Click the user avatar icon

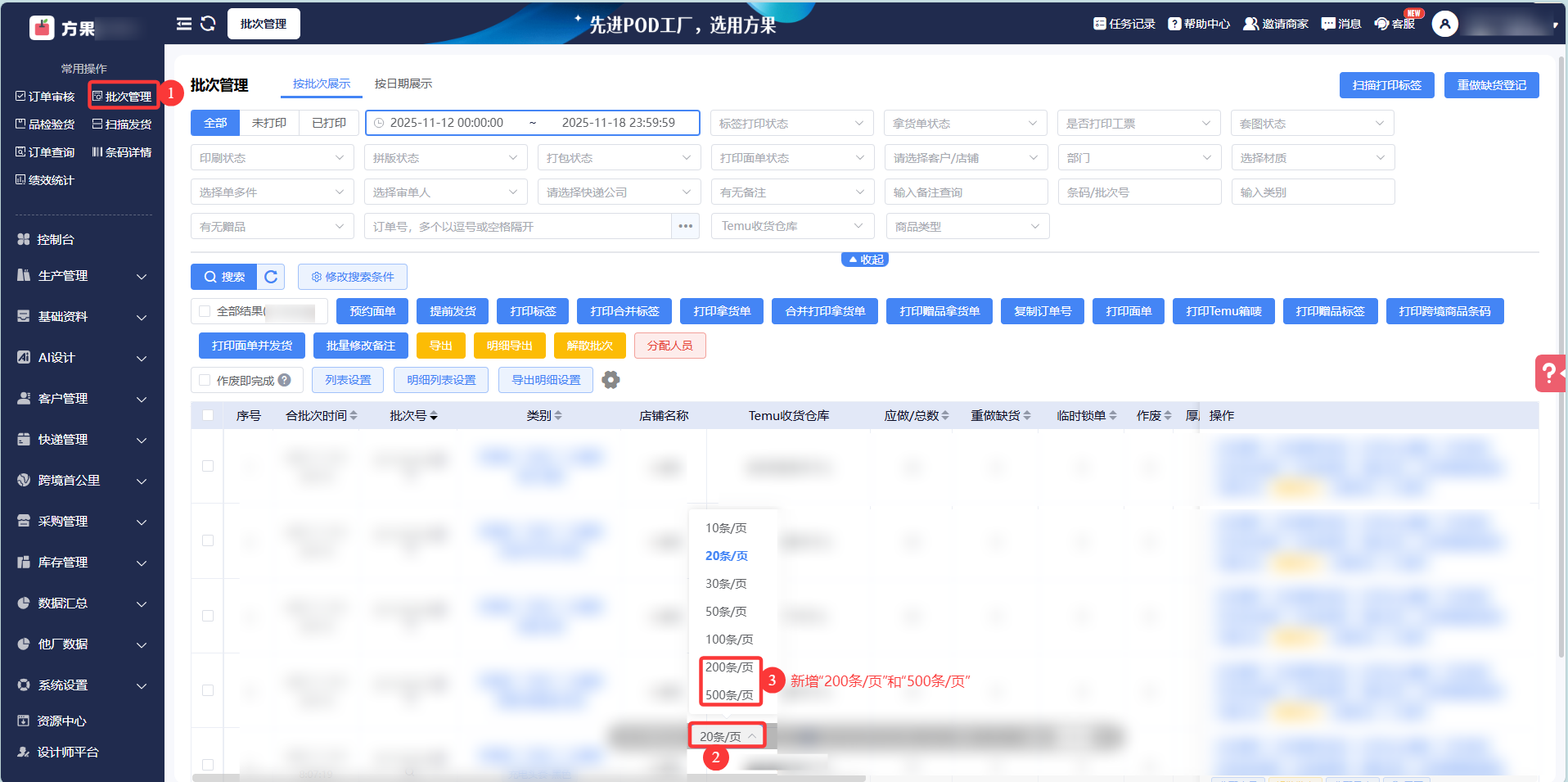tap(1445, 24)
